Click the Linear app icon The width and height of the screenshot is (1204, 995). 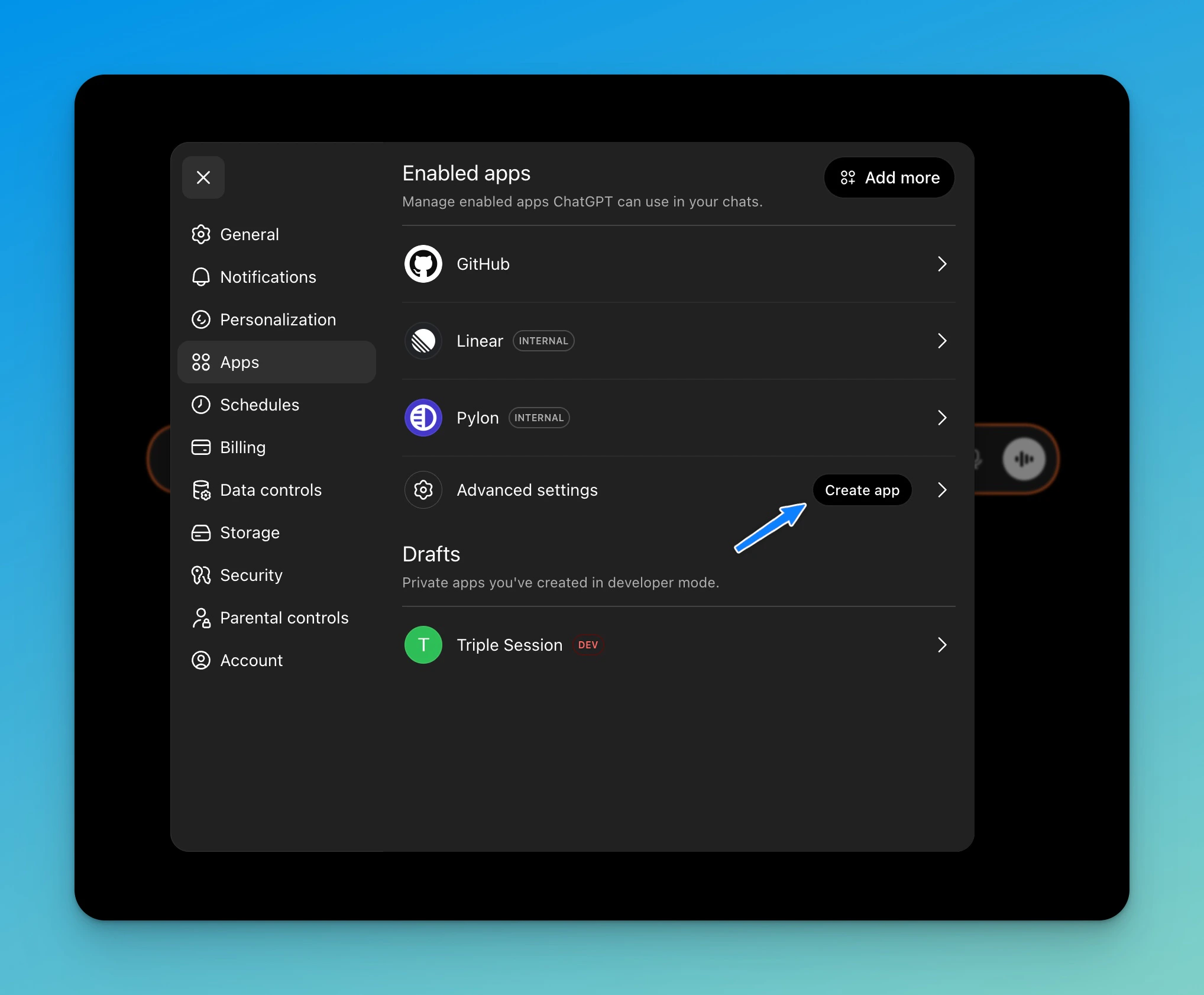coord(423,341)
